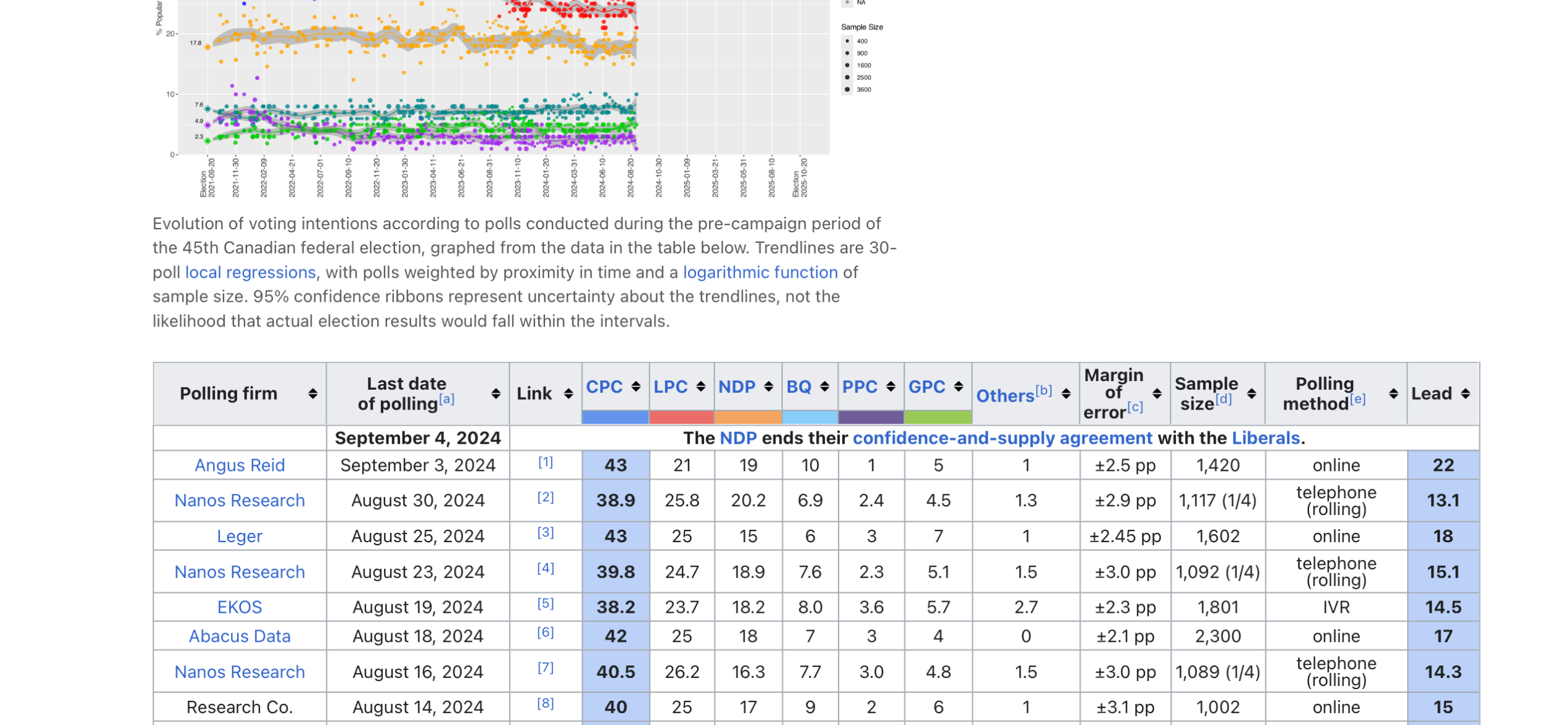The height and width of the screenshot is (725, 1568).
Task: Open the Others header link
Action: tap(1005, 396)
